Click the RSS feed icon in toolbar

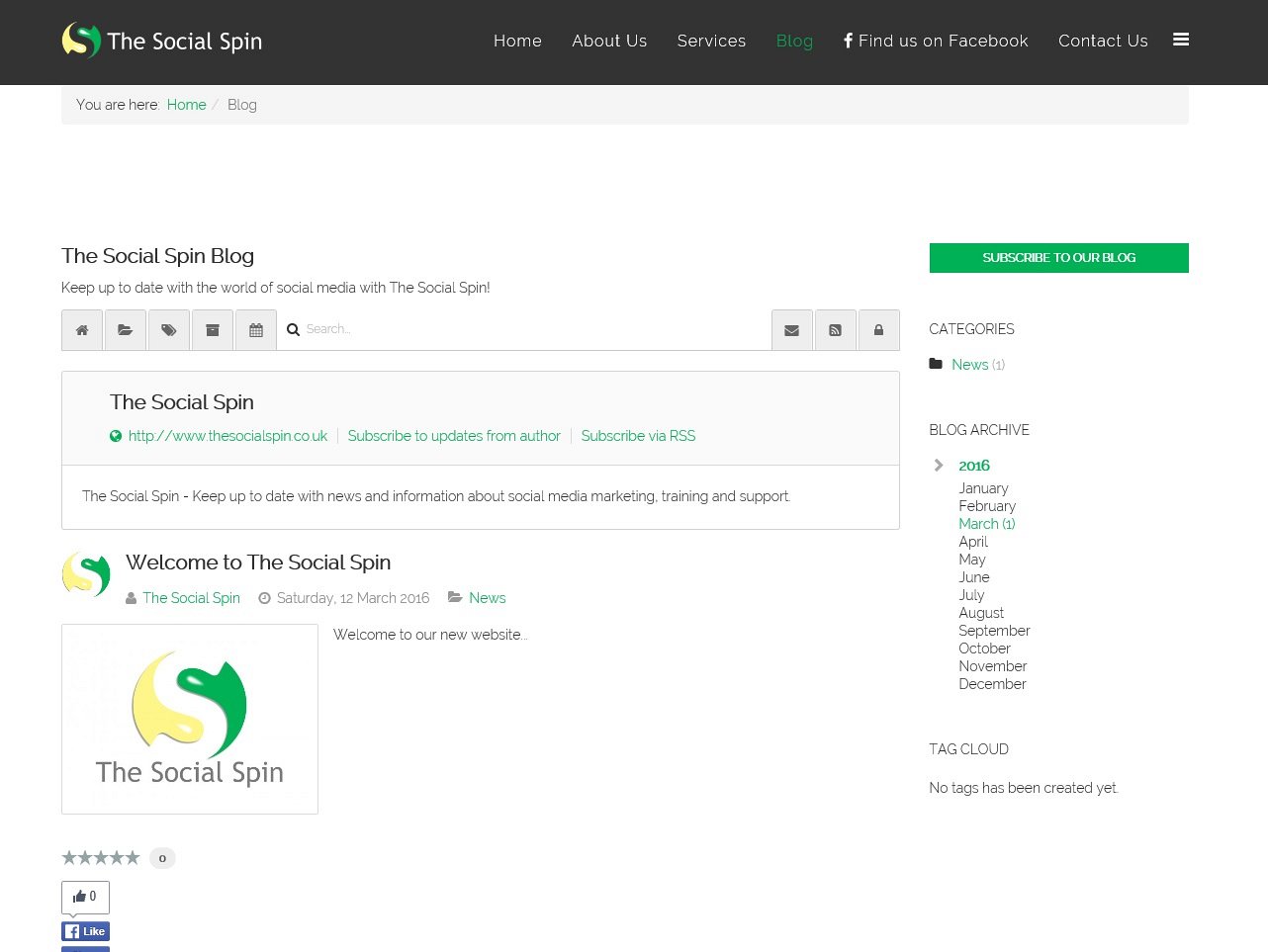point(836,330)
